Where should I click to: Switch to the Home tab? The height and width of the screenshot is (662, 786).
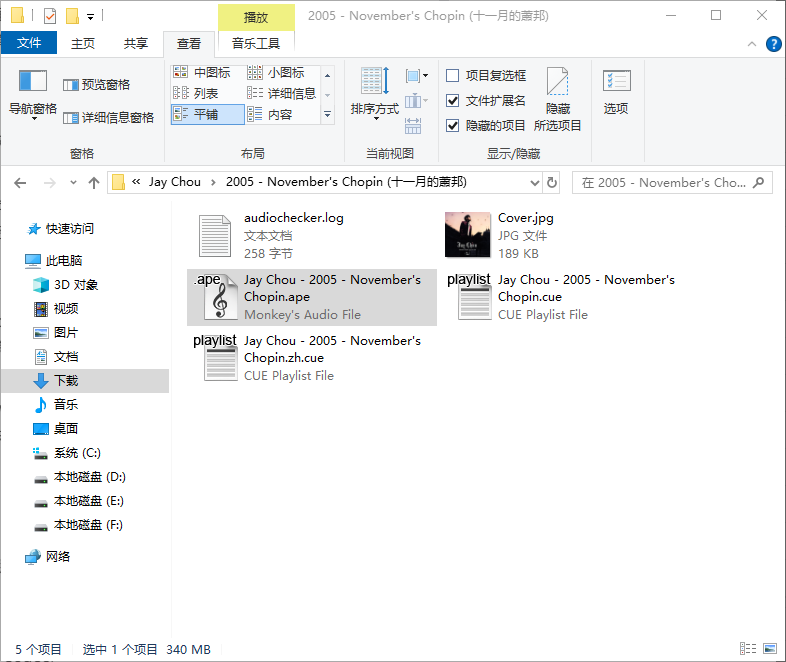tap(83, 44)
